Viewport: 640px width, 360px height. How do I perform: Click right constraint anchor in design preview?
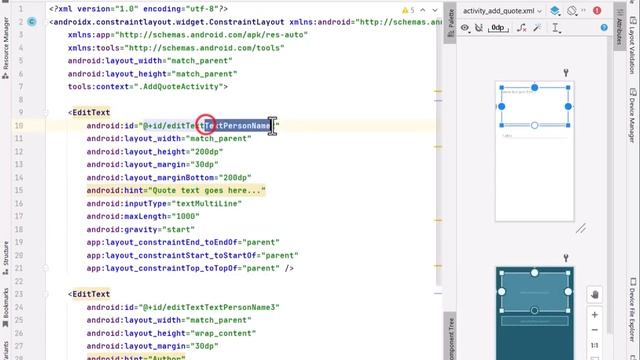point(568,107)
